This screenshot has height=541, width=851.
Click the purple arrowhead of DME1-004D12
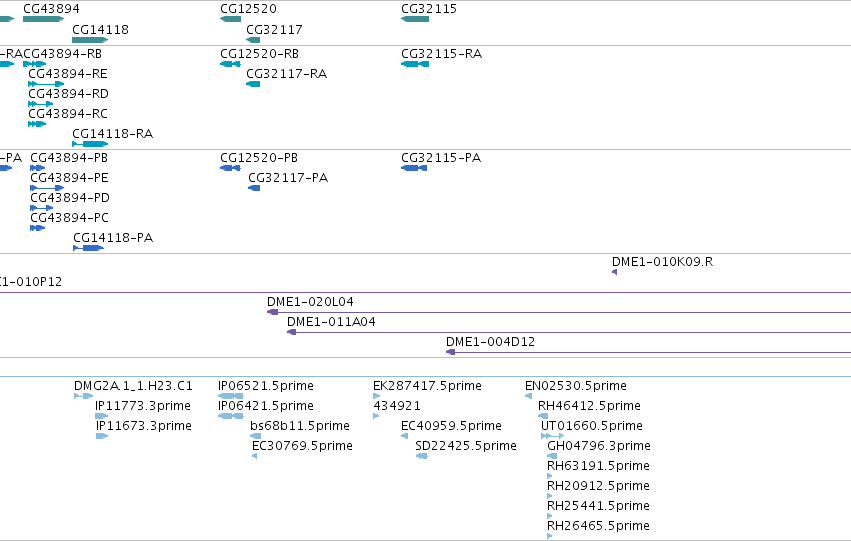point(450,352)
